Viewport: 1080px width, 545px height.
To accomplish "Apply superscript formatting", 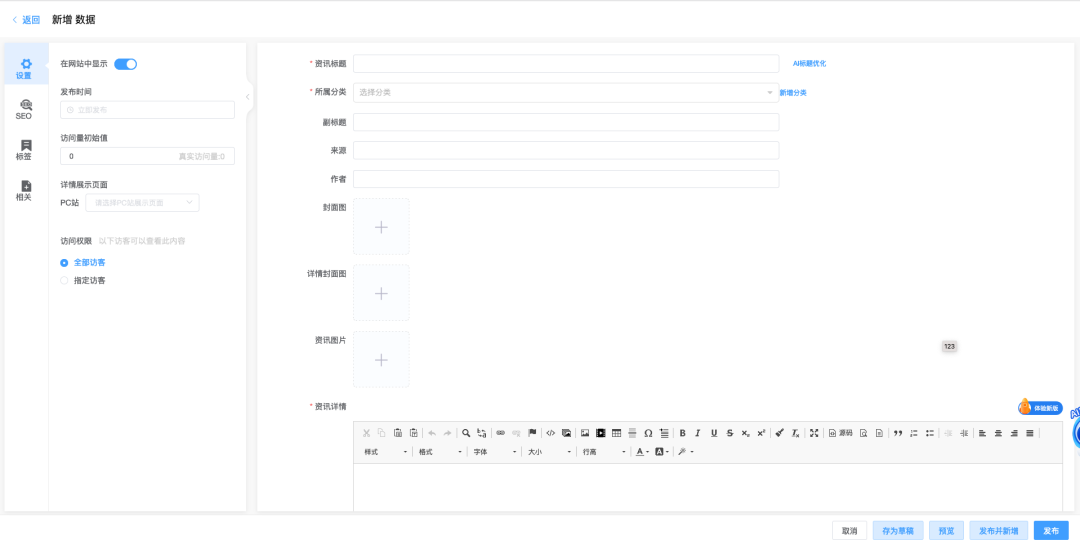I will coord(761,433).
